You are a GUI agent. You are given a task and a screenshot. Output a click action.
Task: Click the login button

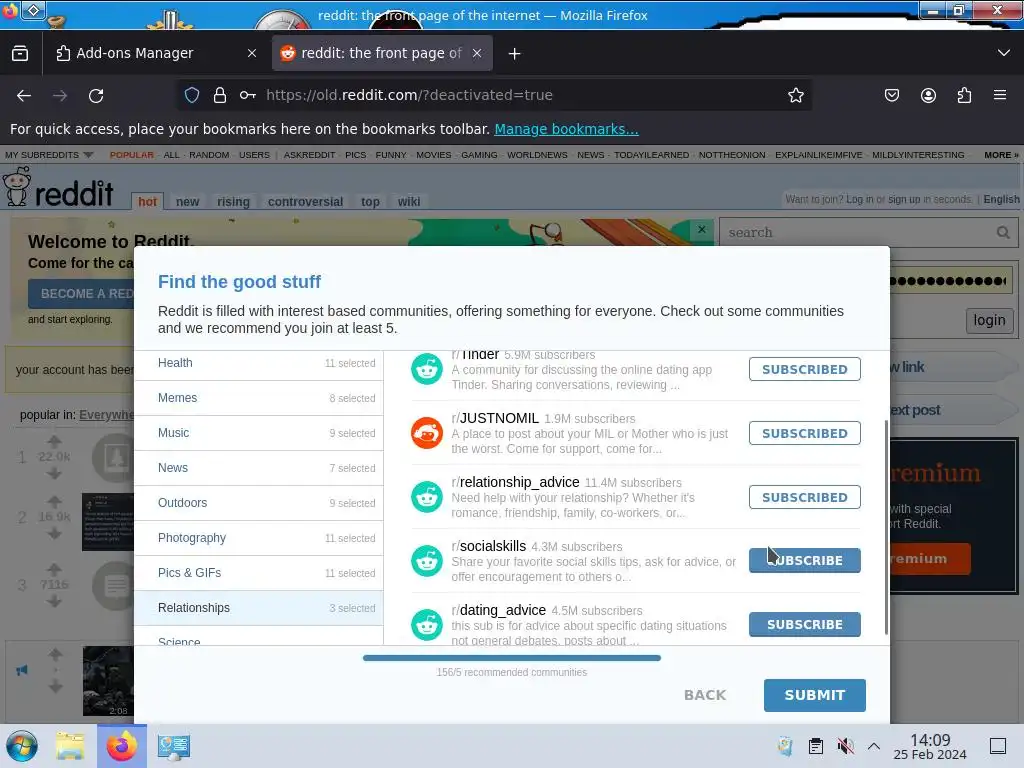989,320
